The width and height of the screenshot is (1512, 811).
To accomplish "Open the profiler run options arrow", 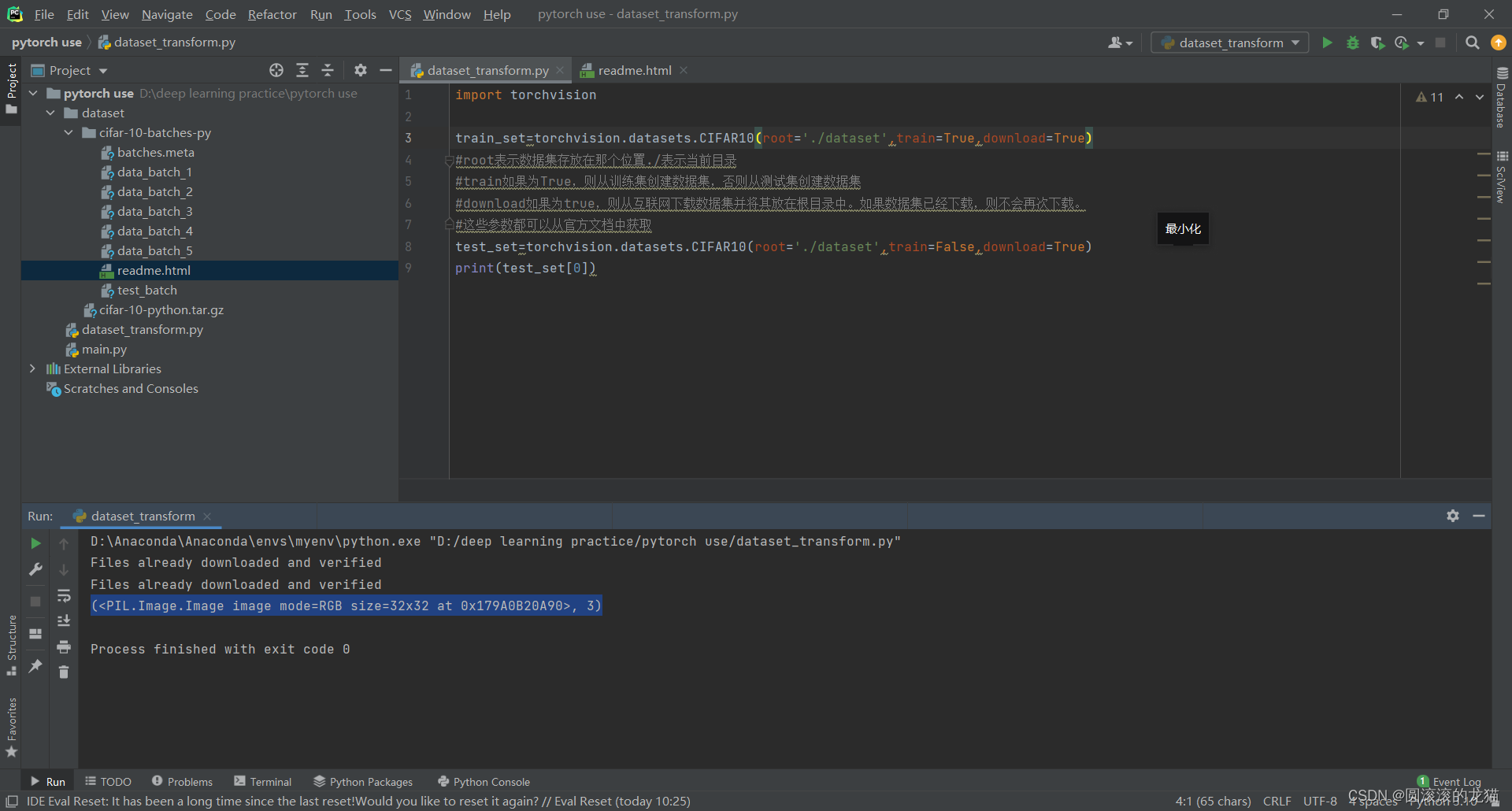I will (x=1421, y=43).
